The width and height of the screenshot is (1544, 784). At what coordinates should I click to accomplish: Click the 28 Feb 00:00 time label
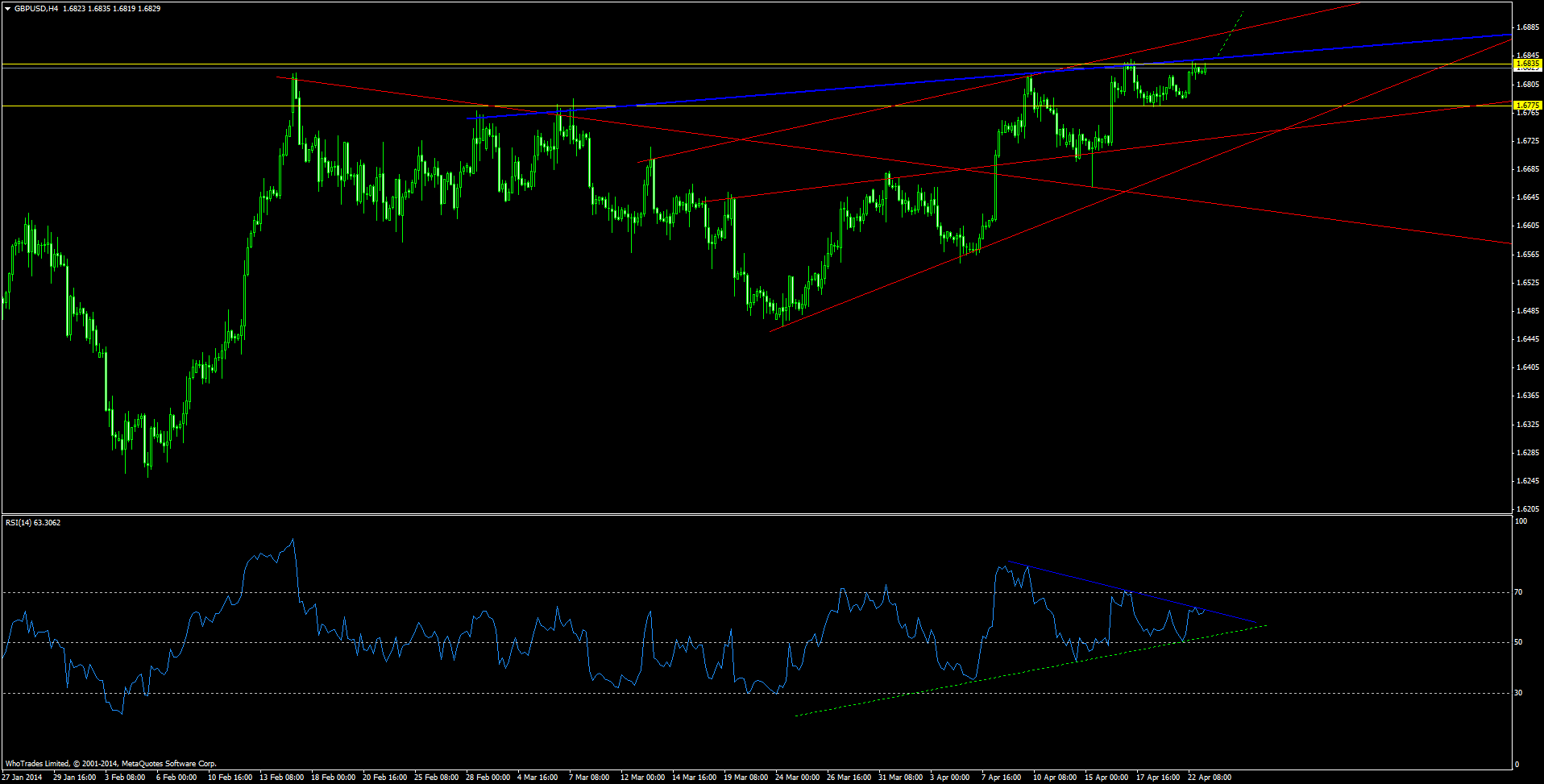click(x=488, y=778)
